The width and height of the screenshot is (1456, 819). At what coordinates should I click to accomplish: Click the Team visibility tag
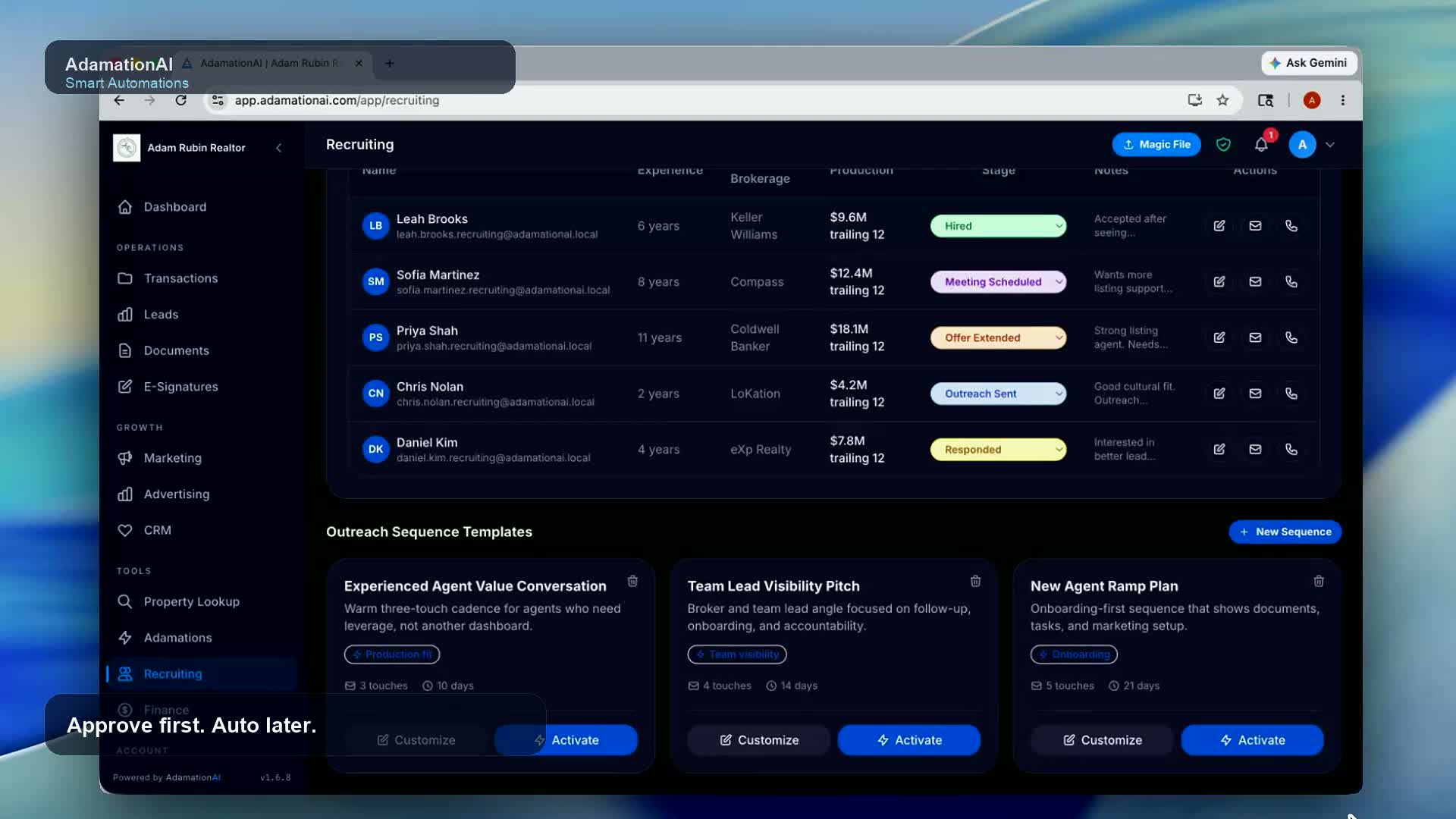(737, 654)
